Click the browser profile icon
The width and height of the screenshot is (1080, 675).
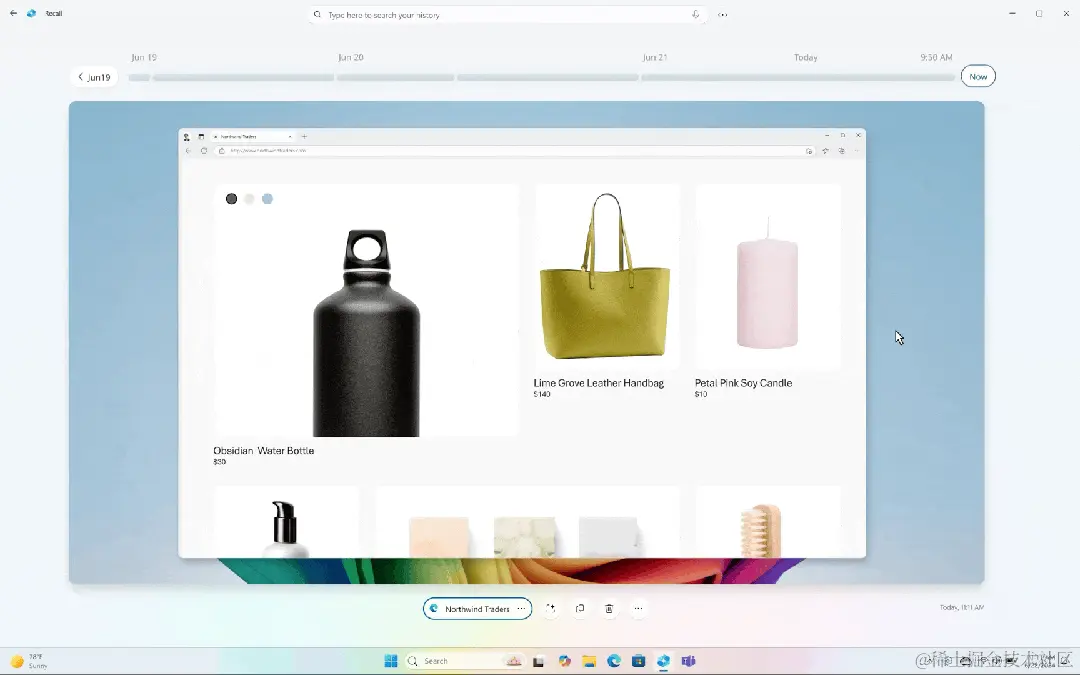point(187,137)
